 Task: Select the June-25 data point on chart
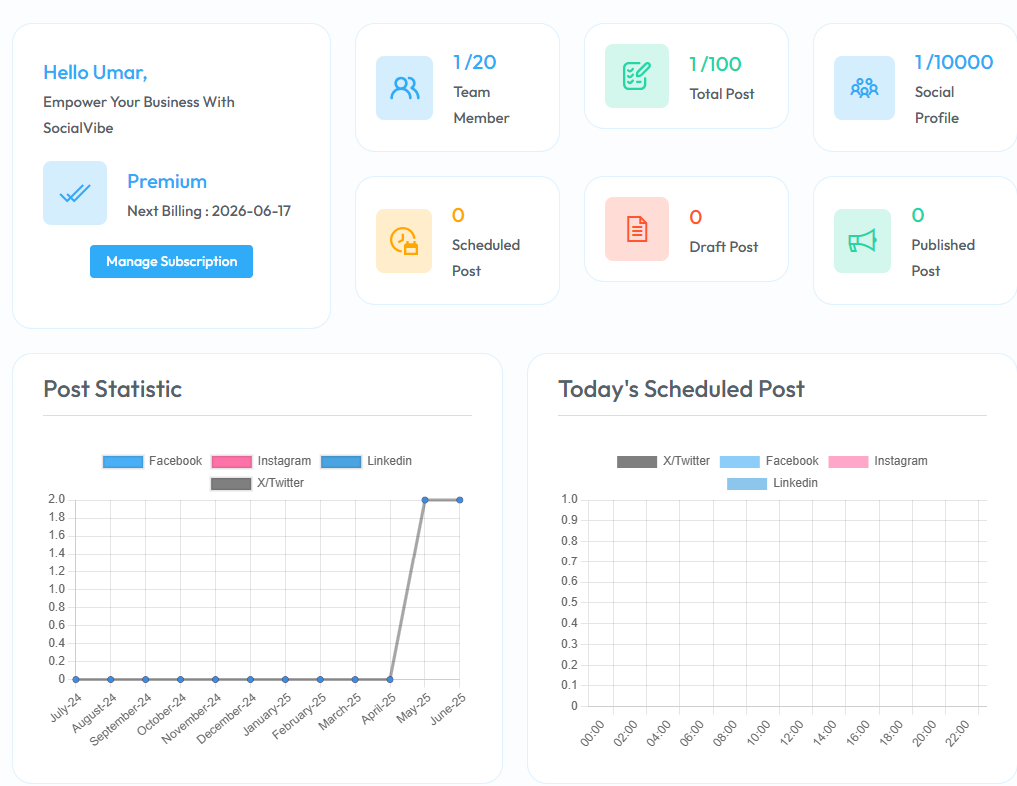pos(460,500)
